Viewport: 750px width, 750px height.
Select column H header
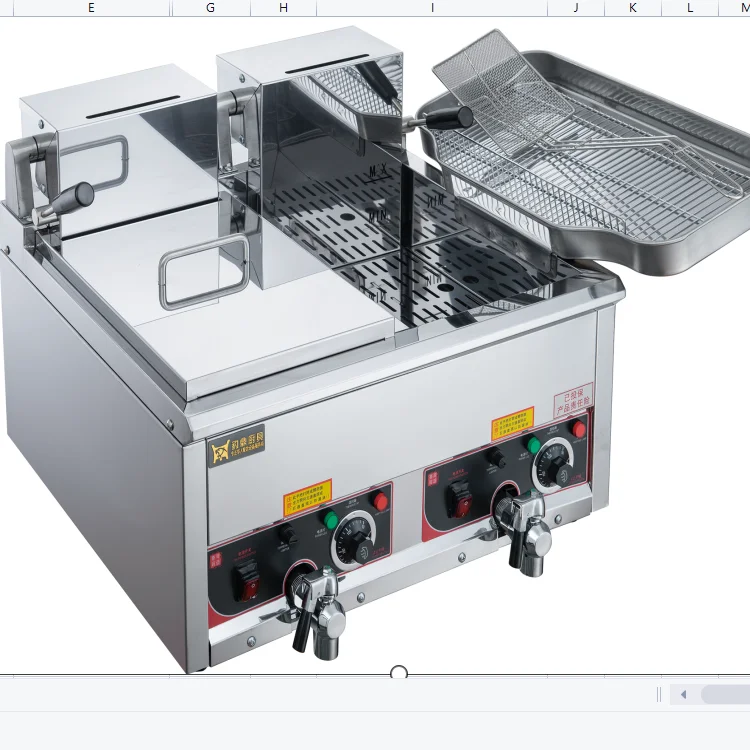point(283,8)
